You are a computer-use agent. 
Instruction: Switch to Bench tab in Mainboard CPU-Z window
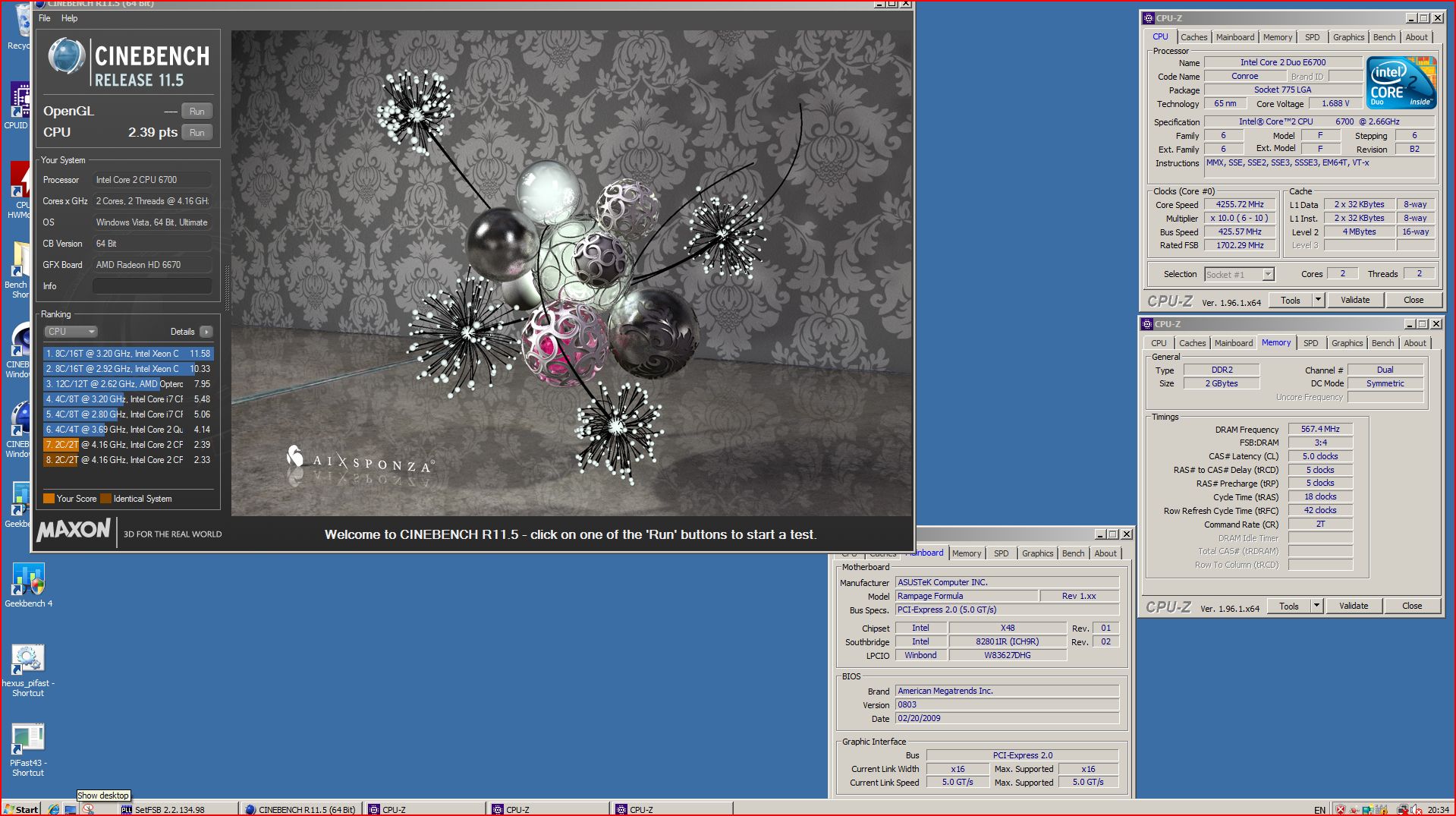pyautogui.click(x=1073, y=554)
